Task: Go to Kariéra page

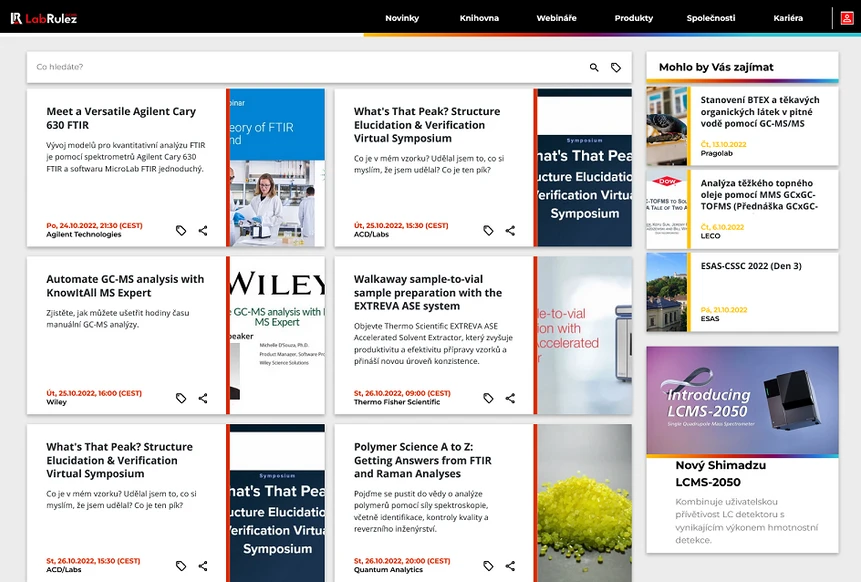Action: point(788,18)
